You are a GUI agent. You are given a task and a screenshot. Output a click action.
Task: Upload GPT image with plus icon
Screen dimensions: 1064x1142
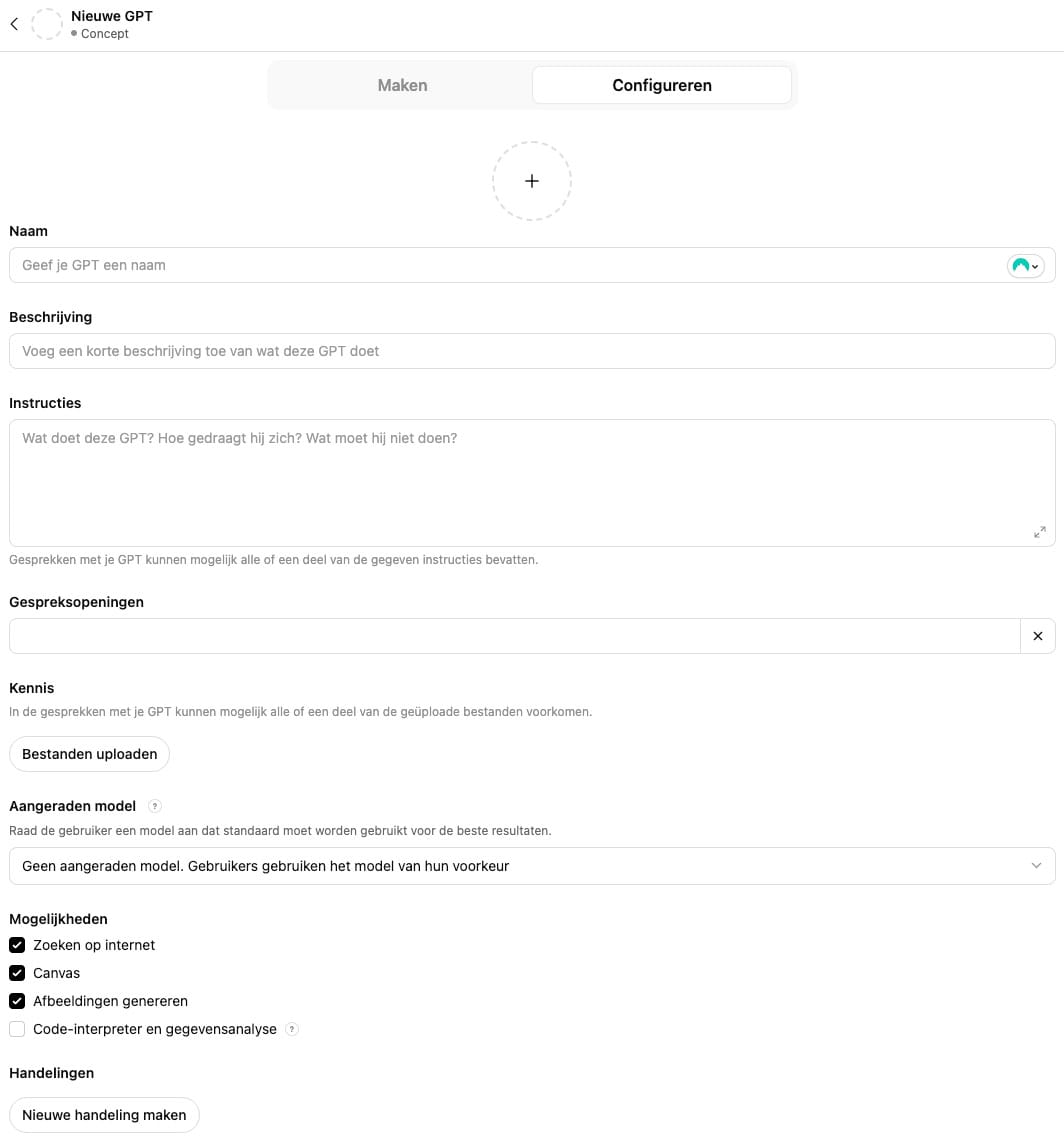[532, 181]
